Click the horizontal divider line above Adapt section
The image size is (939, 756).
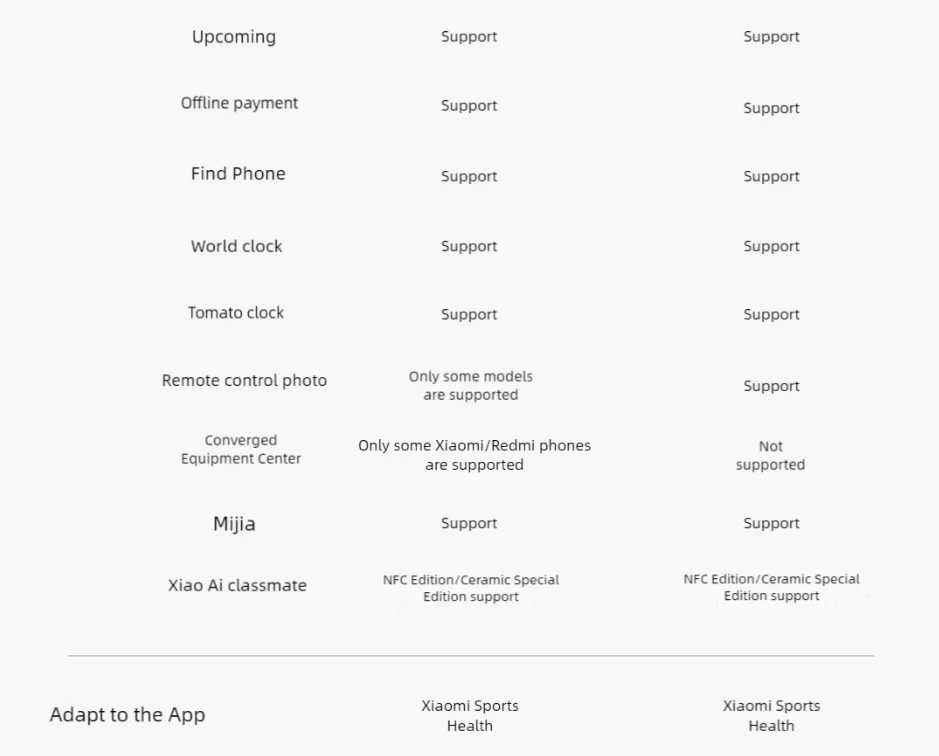(x=471, y=656)
